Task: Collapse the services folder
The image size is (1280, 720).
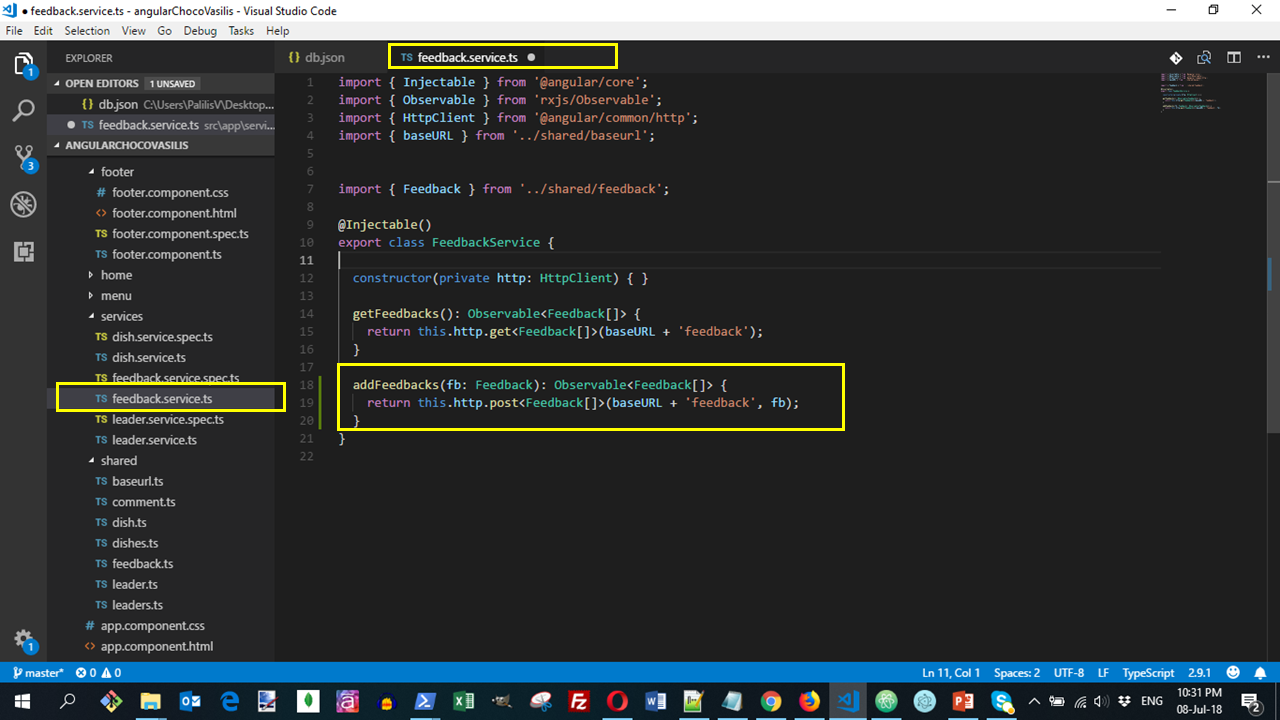Action: point(121,316)
